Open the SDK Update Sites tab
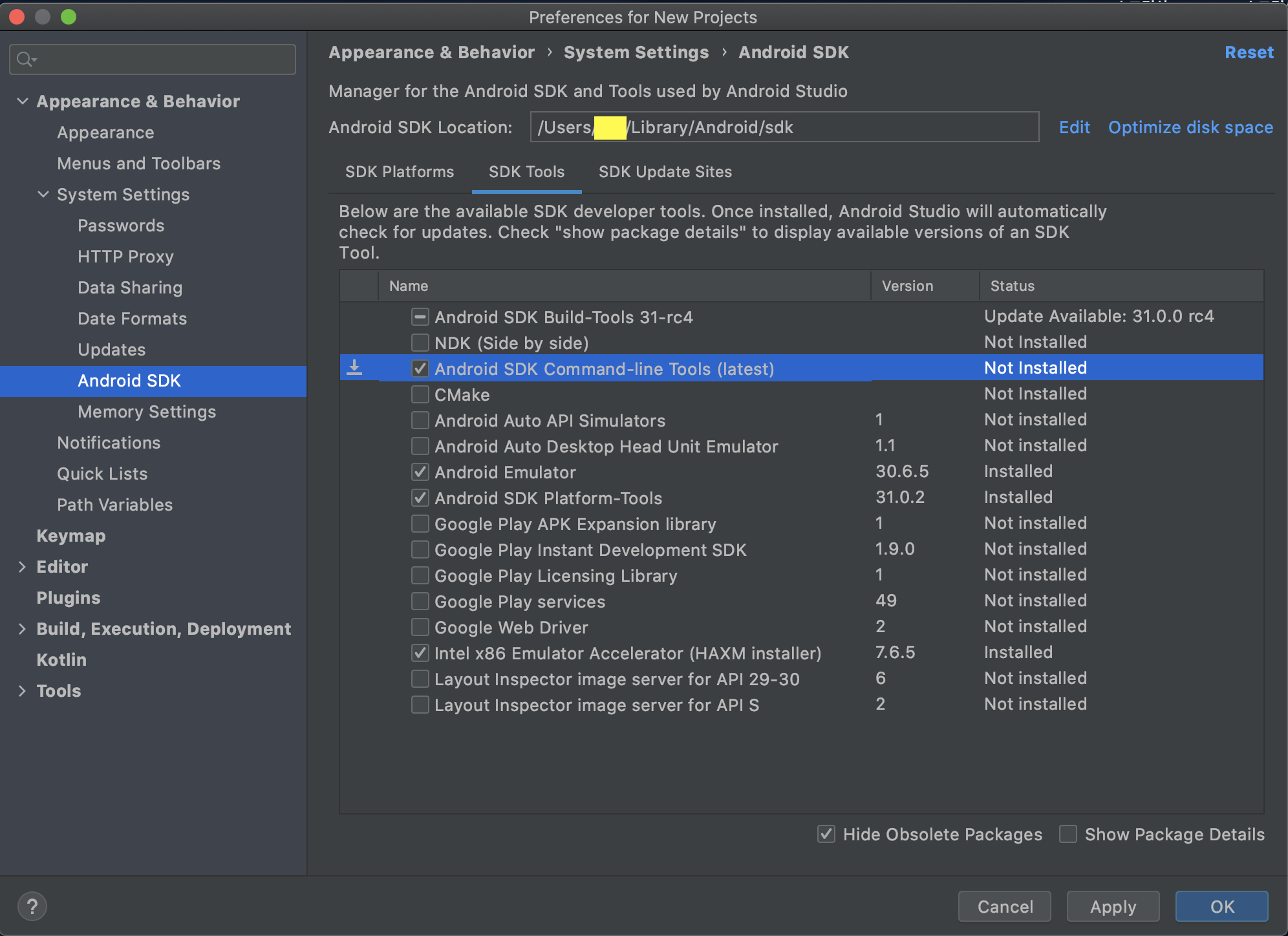This screenshot has width=1288, height=936. (665, 172)
